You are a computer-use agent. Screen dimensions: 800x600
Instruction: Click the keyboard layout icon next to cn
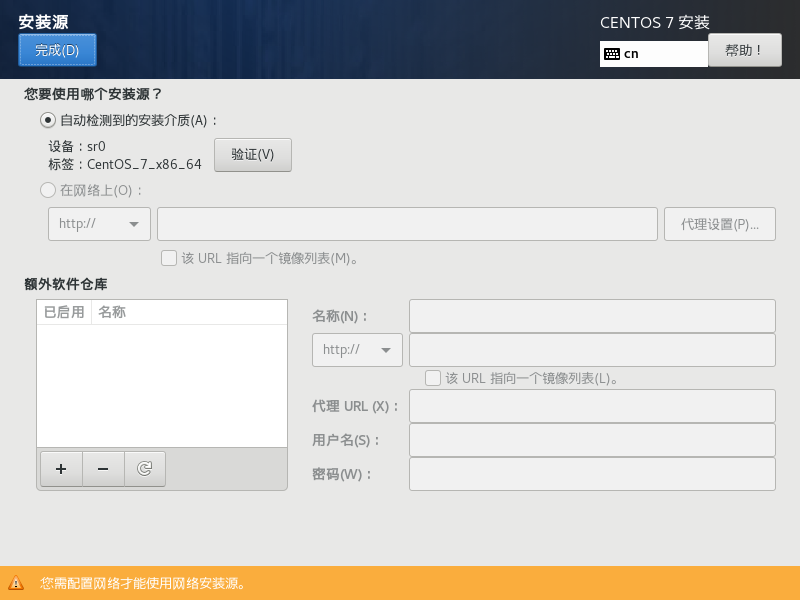point(611,54)
